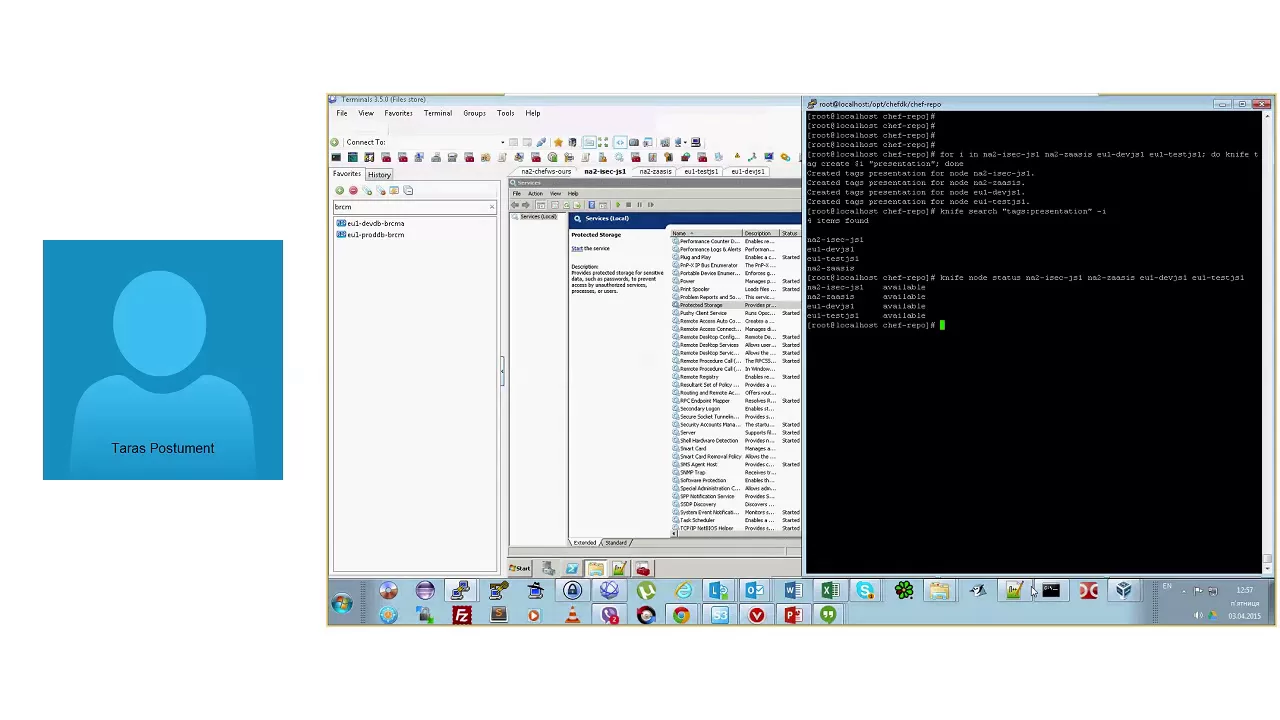Open Outlook from the taskbar
1280x720 pixels.
(756, 591)
